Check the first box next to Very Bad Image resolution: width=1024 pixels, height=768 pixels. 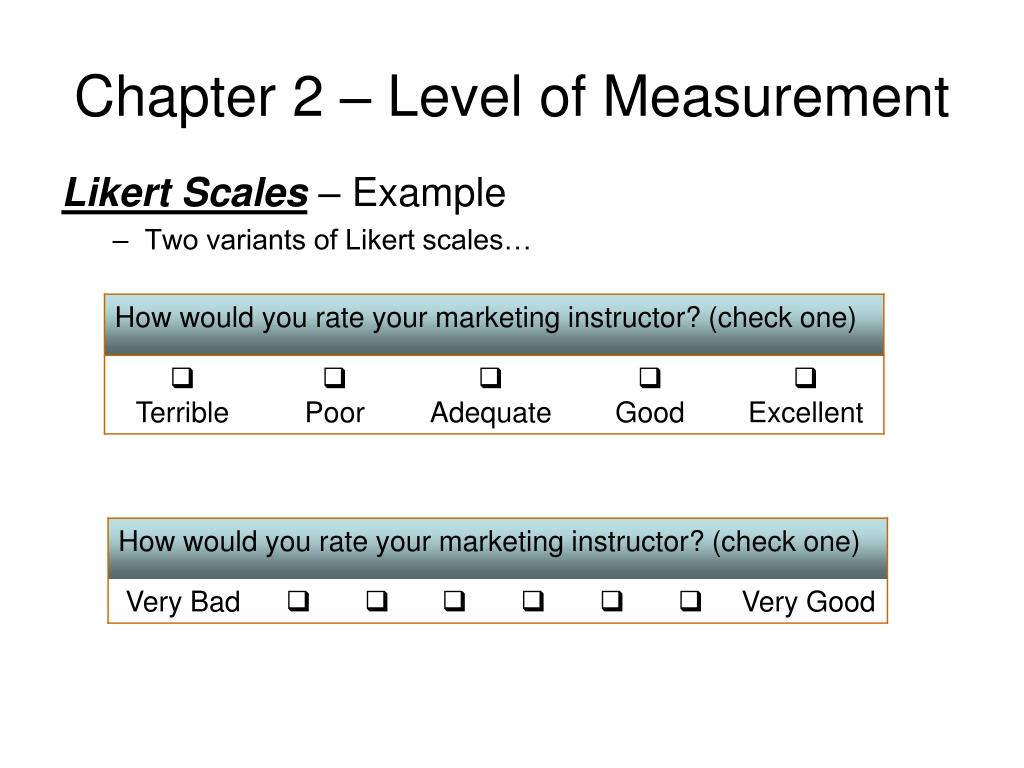click(298, 601)
